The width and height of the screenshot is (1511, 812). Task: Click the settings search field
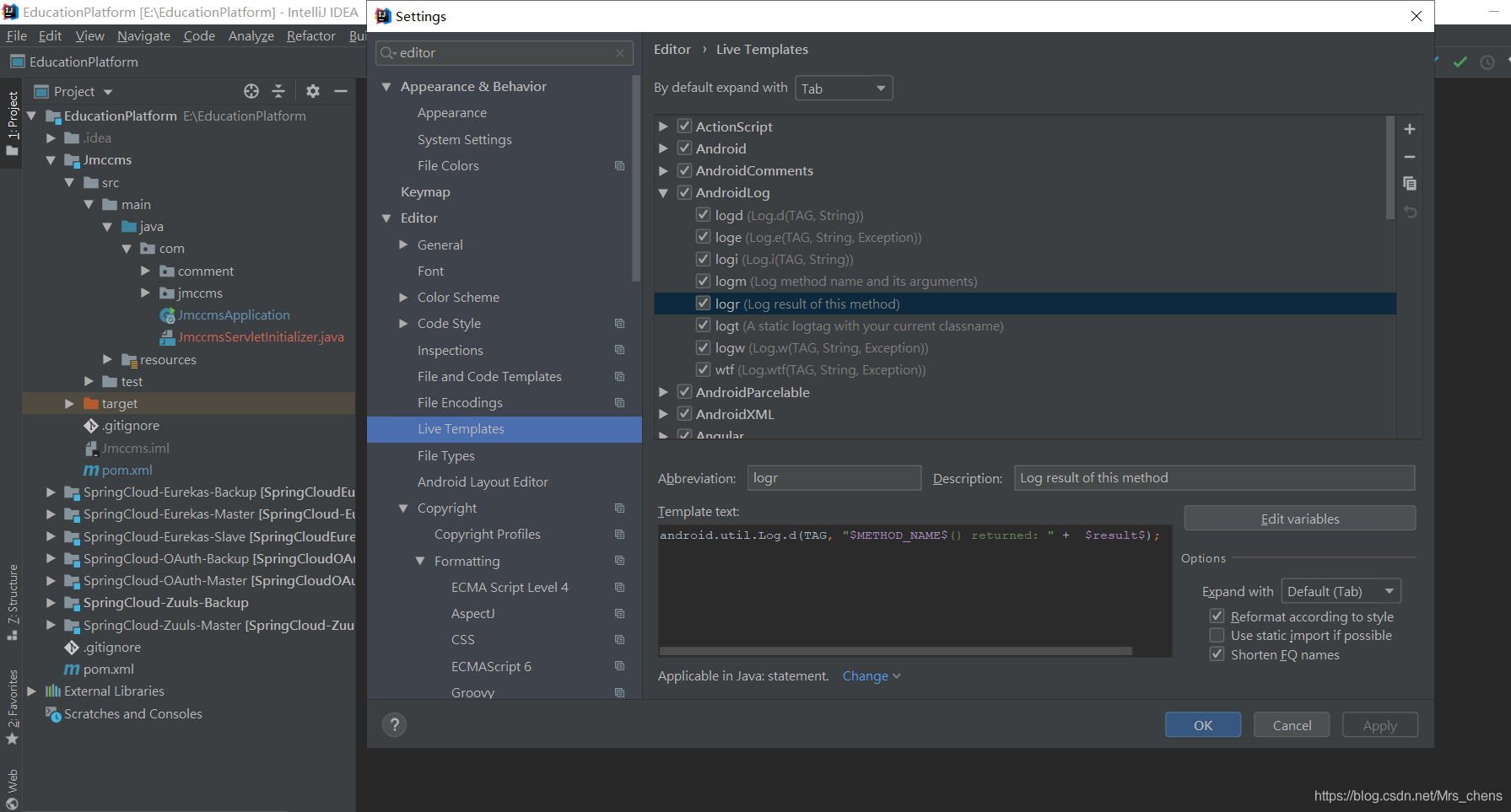(505, 53)
